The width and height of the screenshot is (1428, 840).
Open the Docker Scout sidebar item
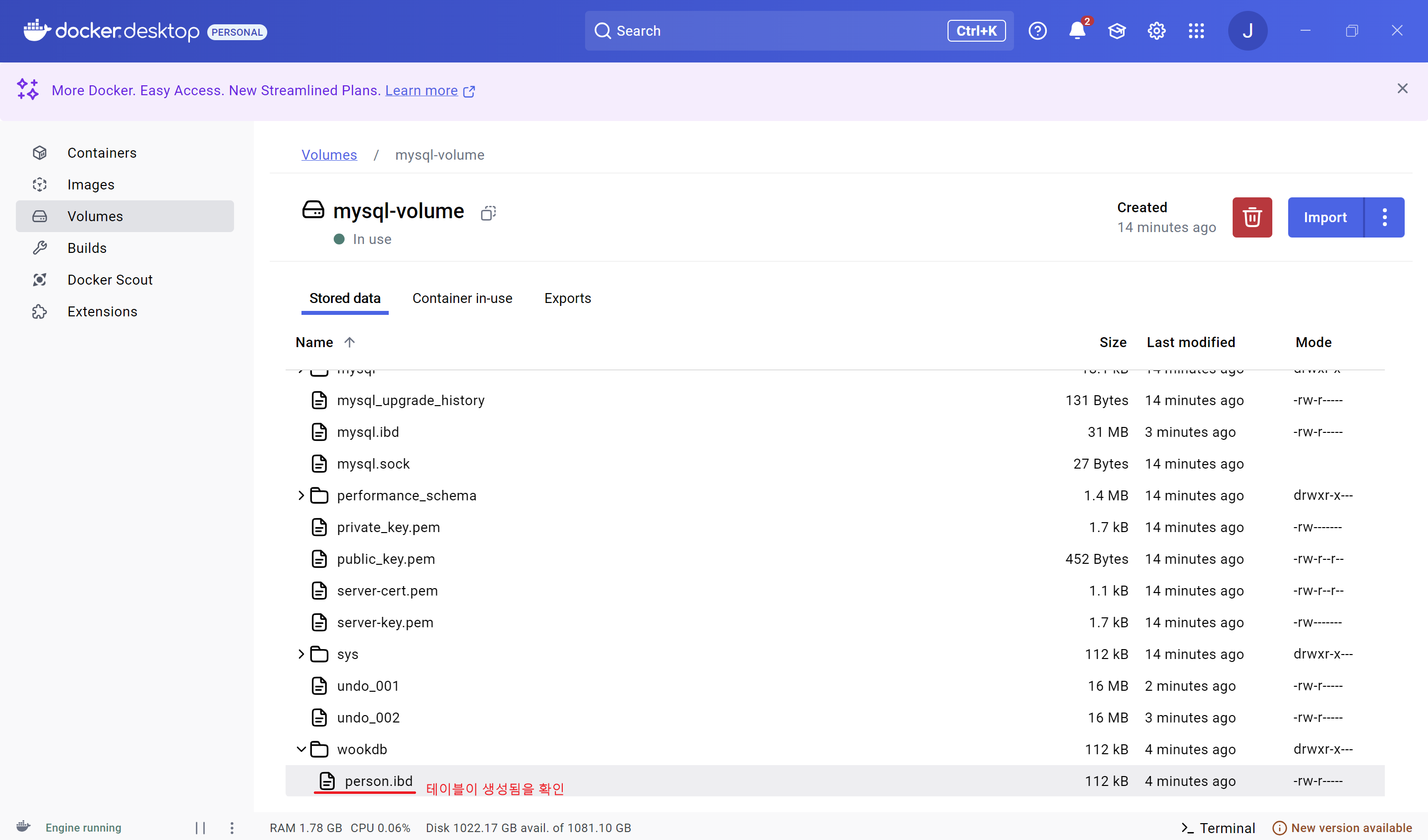click(110, 280)
